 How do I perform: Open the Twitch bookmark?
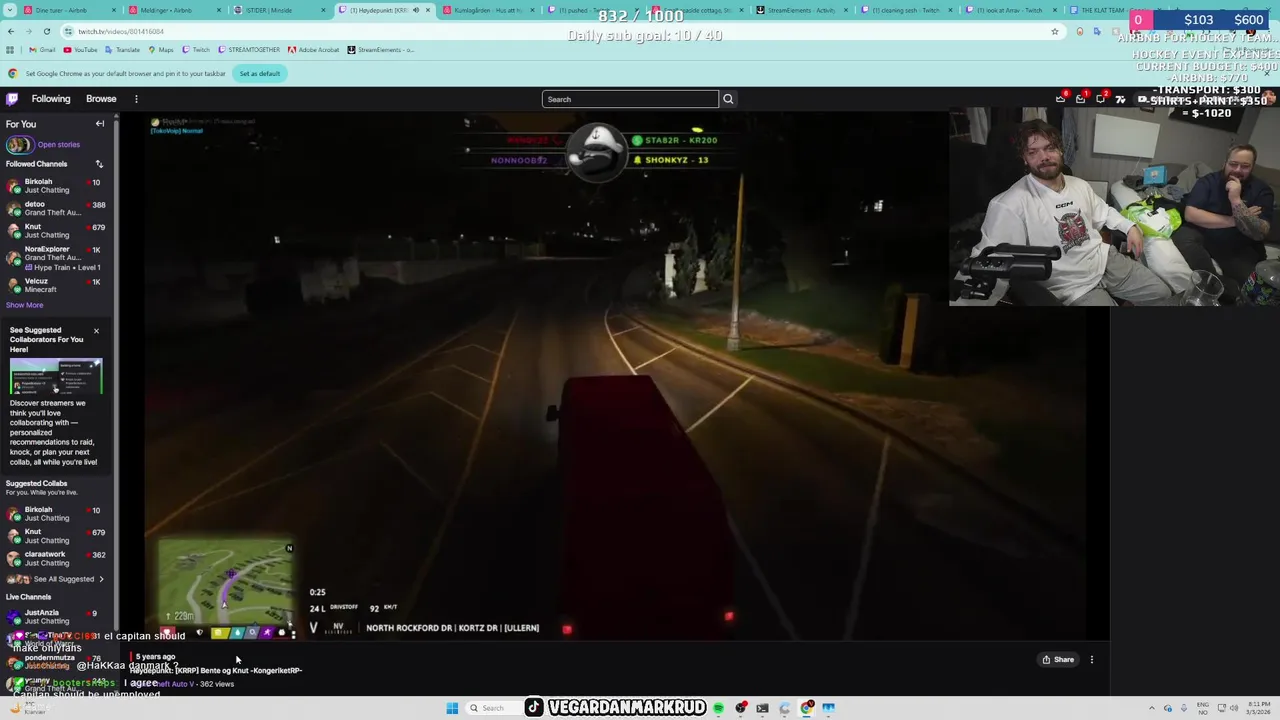(x=197, y=50)
